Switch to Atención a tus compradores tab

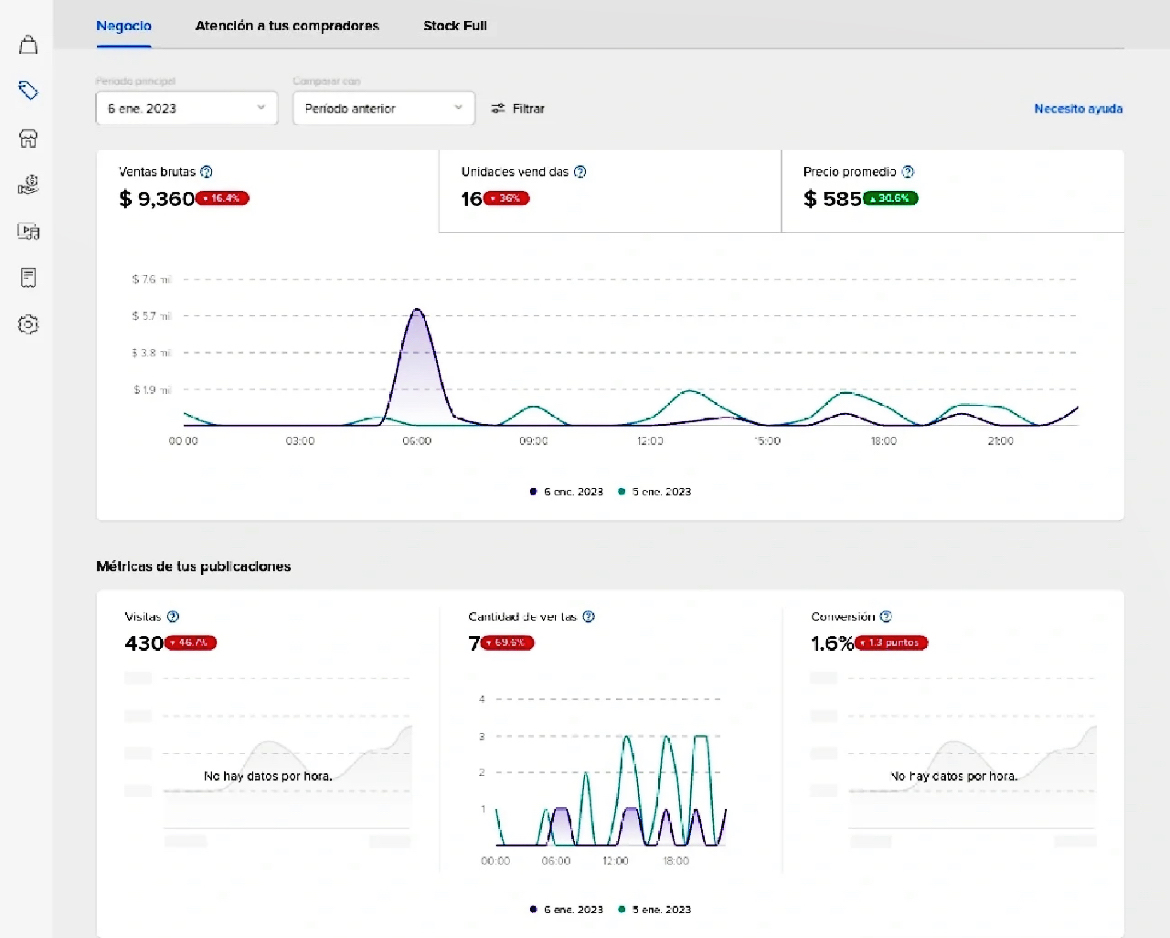click(287, 25)
